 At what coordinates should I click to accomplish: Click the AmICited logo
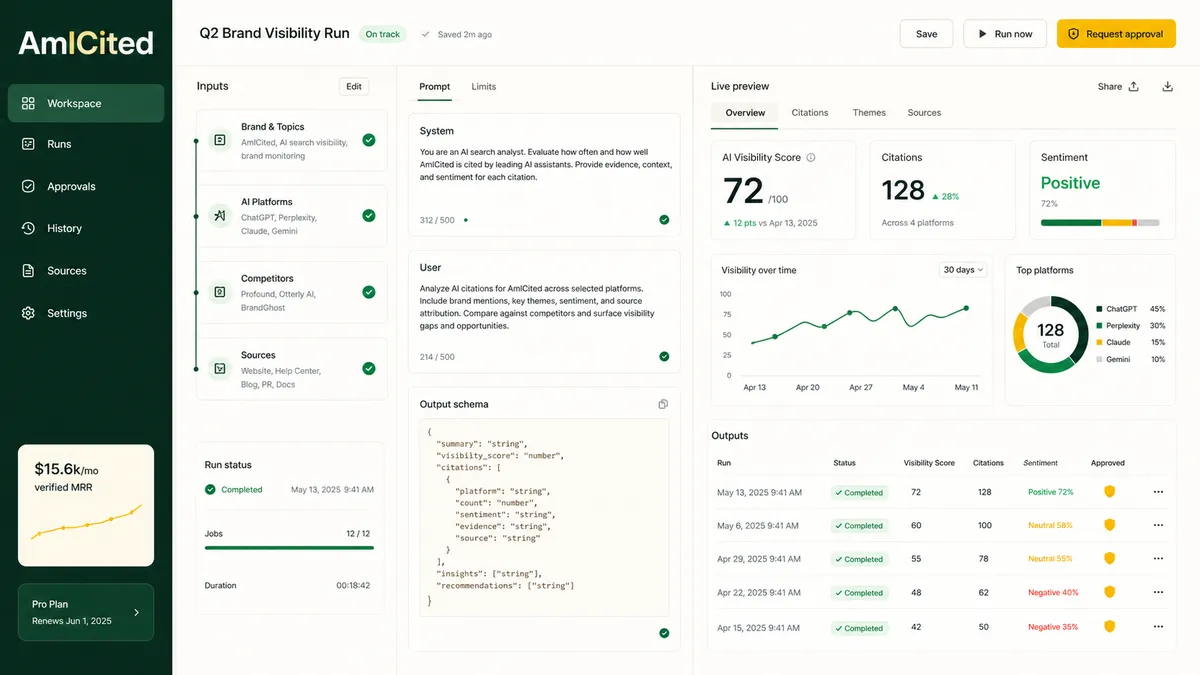coord(86,42)
